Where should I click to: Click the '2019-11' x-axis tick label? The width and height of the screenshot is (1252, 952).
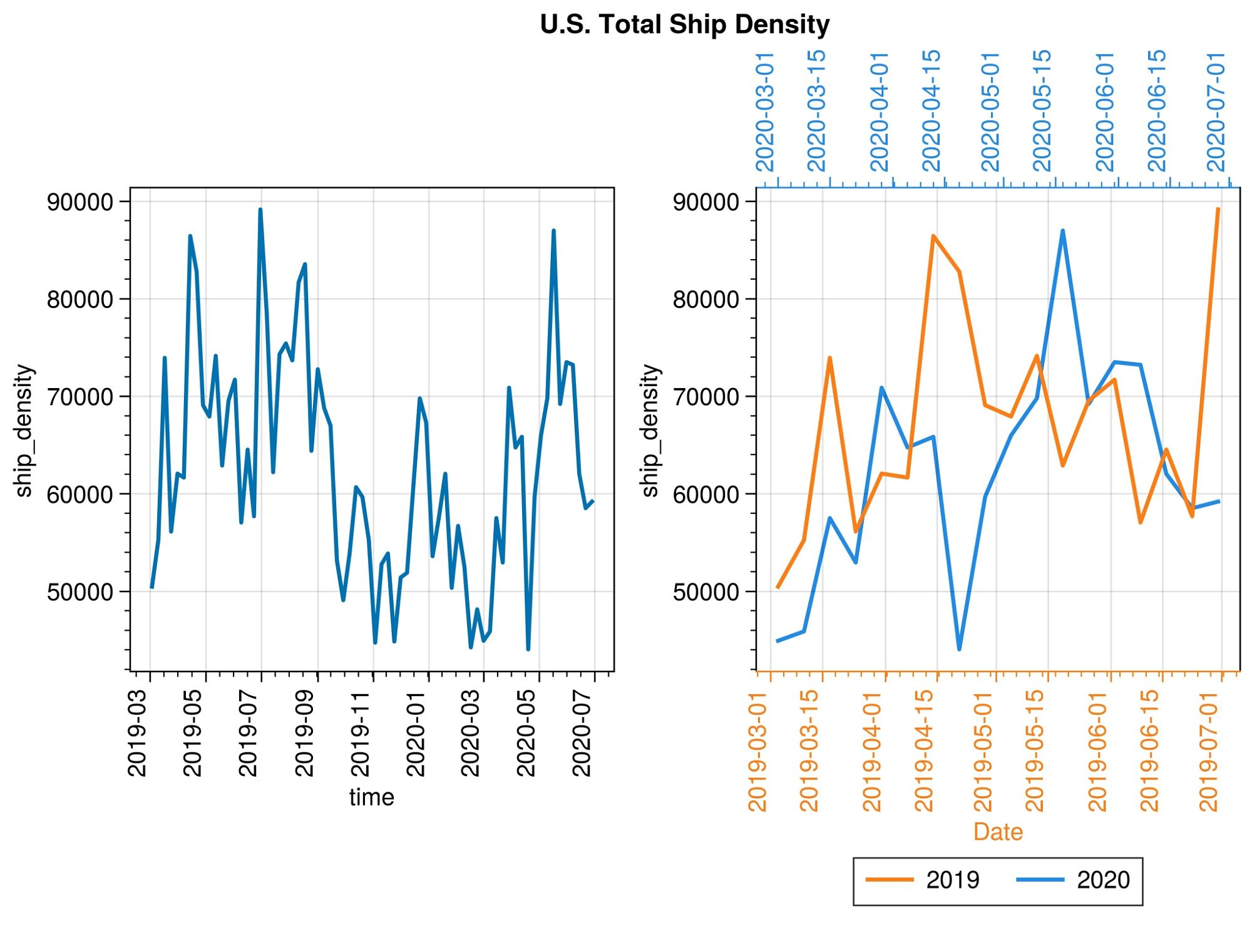coord(360,733)
